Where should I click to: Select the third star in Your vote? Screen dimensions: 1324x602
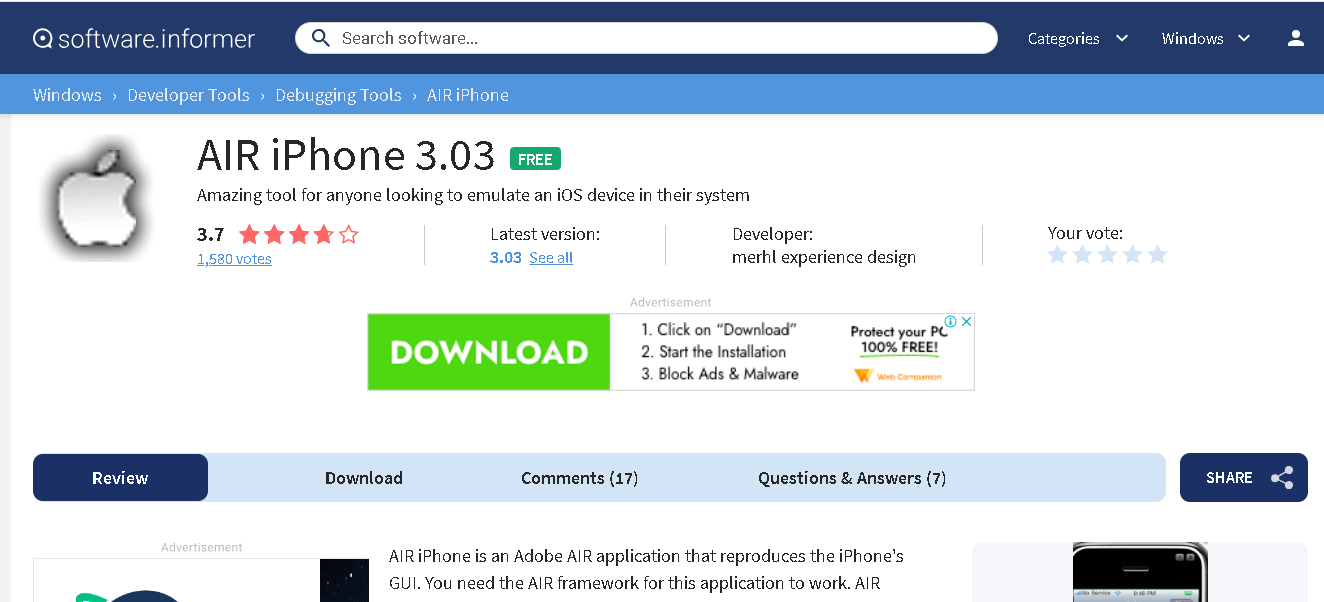coord(1107,255)
